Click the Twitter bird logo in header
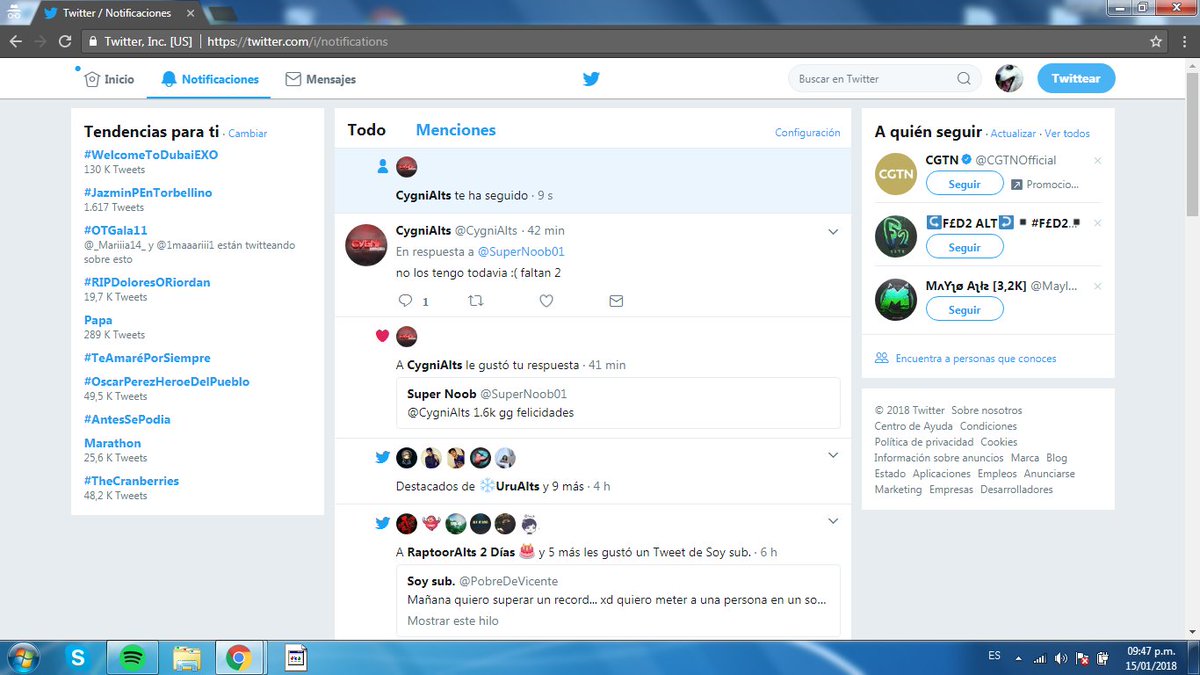This screenshot has width=1200, height=675. point(591,79)
